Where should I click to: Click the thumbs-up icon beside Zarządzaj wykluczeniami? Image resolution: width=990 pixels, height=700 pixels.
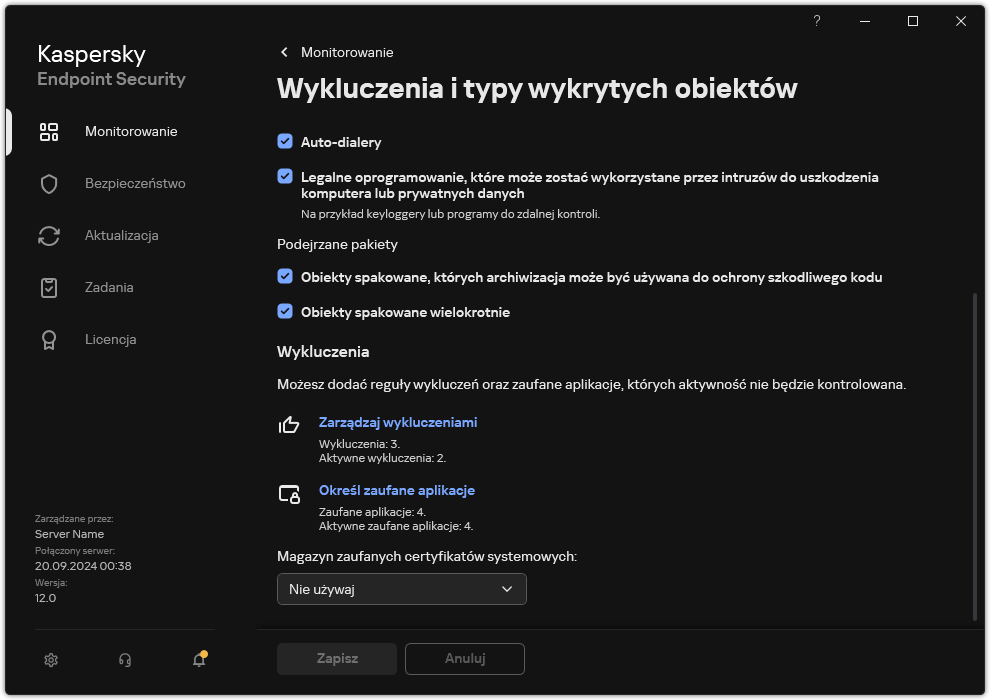tap(289, 426)
